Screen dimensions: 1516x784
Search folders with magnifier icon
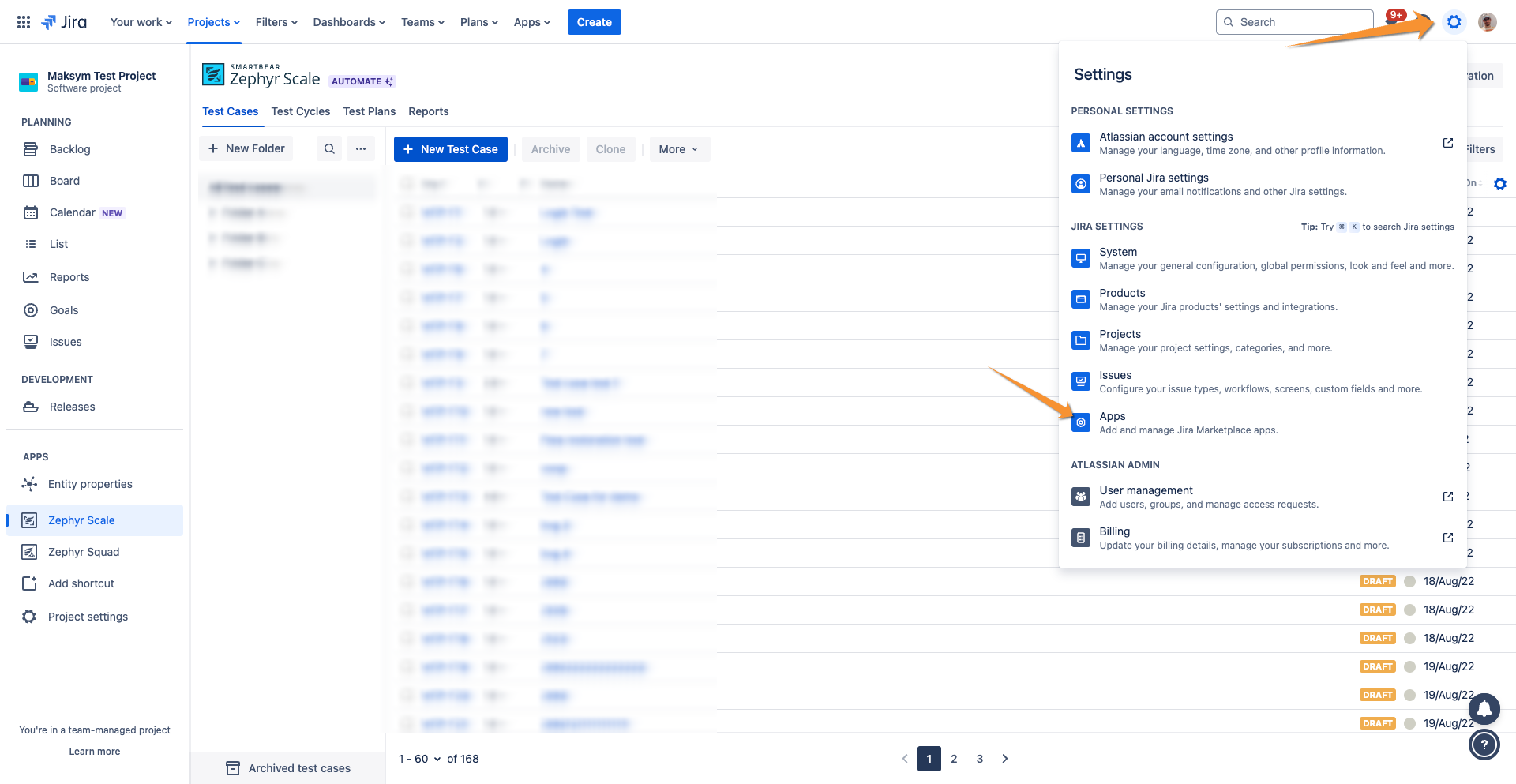329,149
